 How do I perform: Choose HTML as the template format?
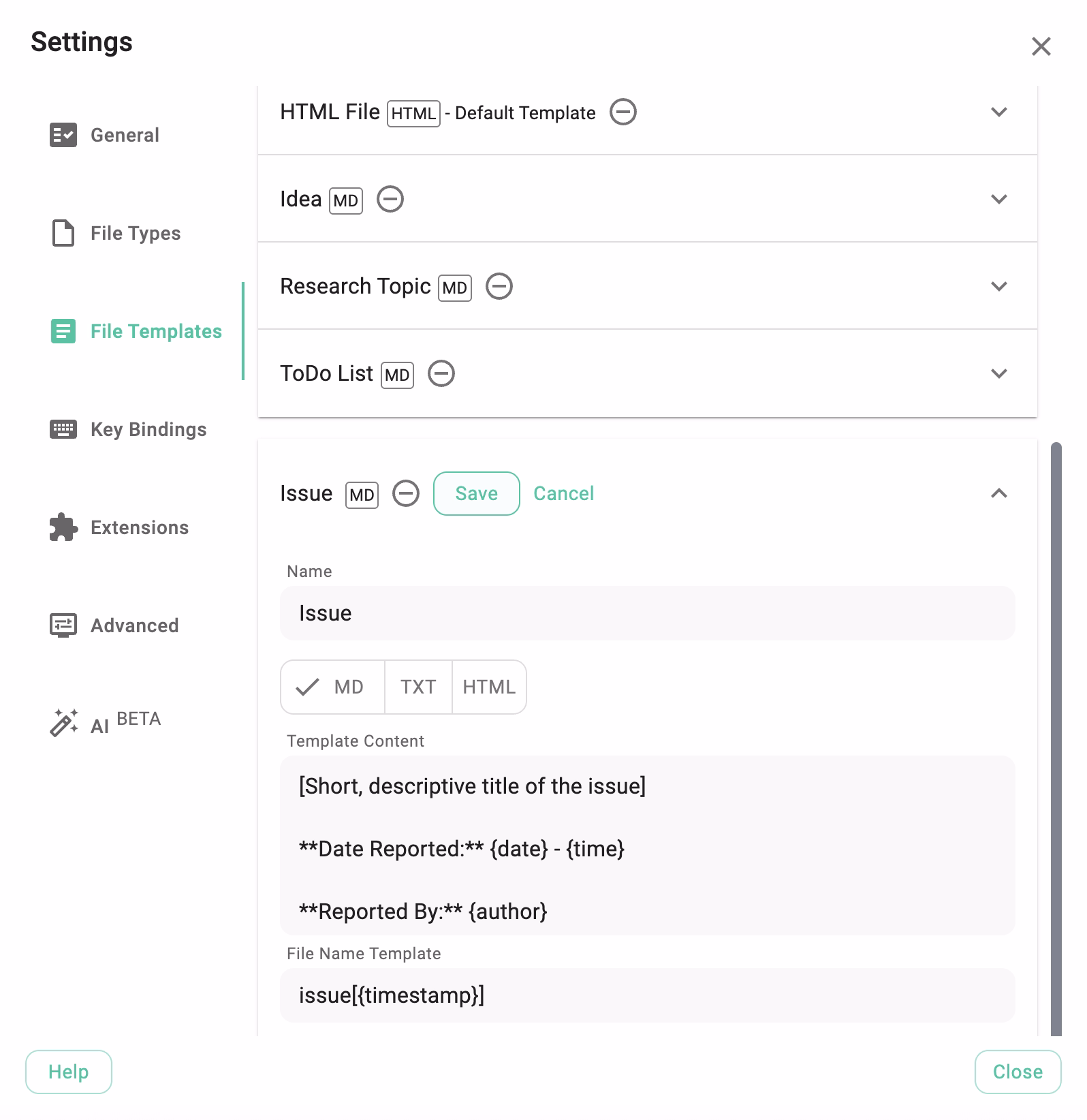(489, 687)
